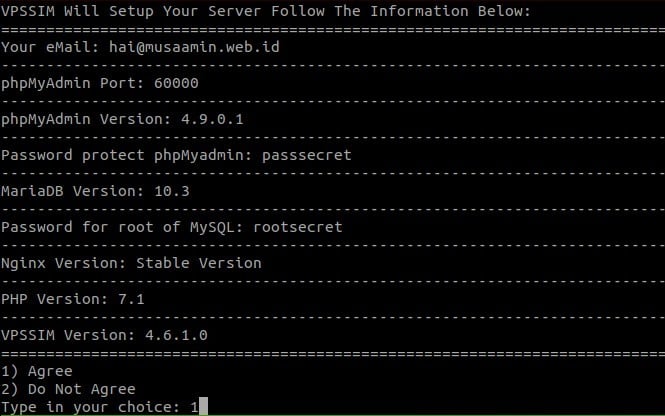Select the "1) Agree" option line

[37, 371]
